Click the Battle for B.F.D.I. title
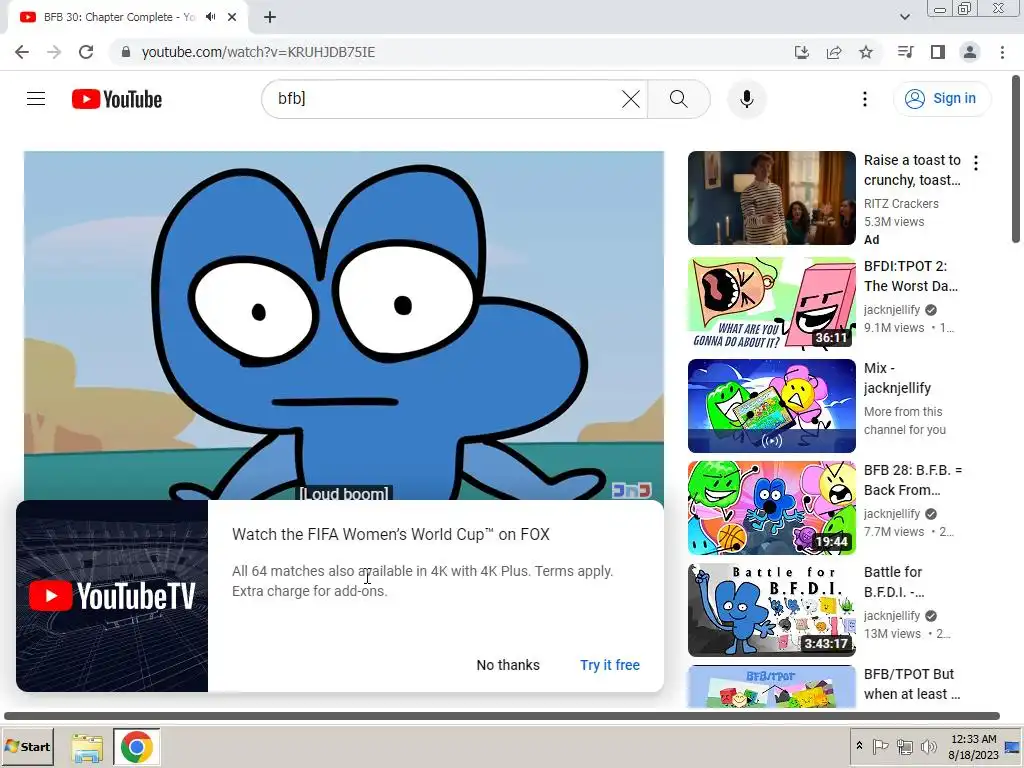Image resolution: width=1024 pixels, height=768 pixels. coord(893,582)
